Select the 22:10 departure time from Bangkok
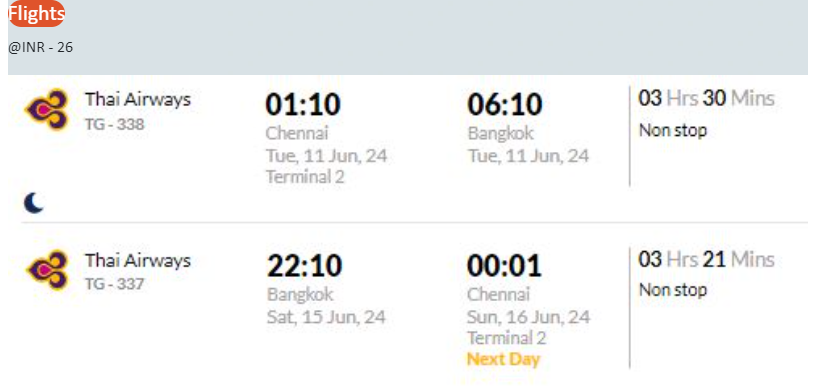Image resolution: width=818 pixels, height=389 pixels. 304,265
